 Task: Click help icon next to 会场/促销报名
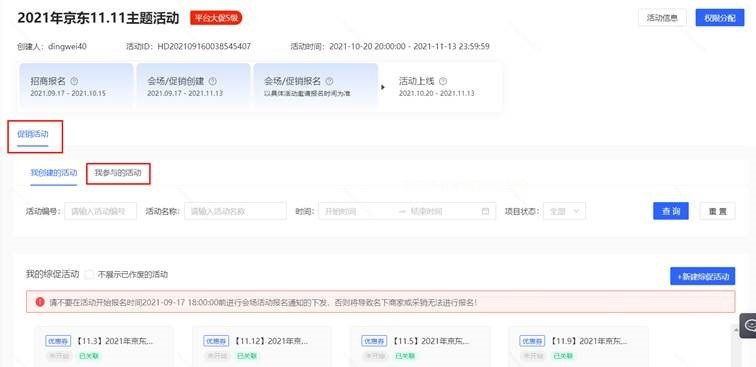(x=329, y=81)
